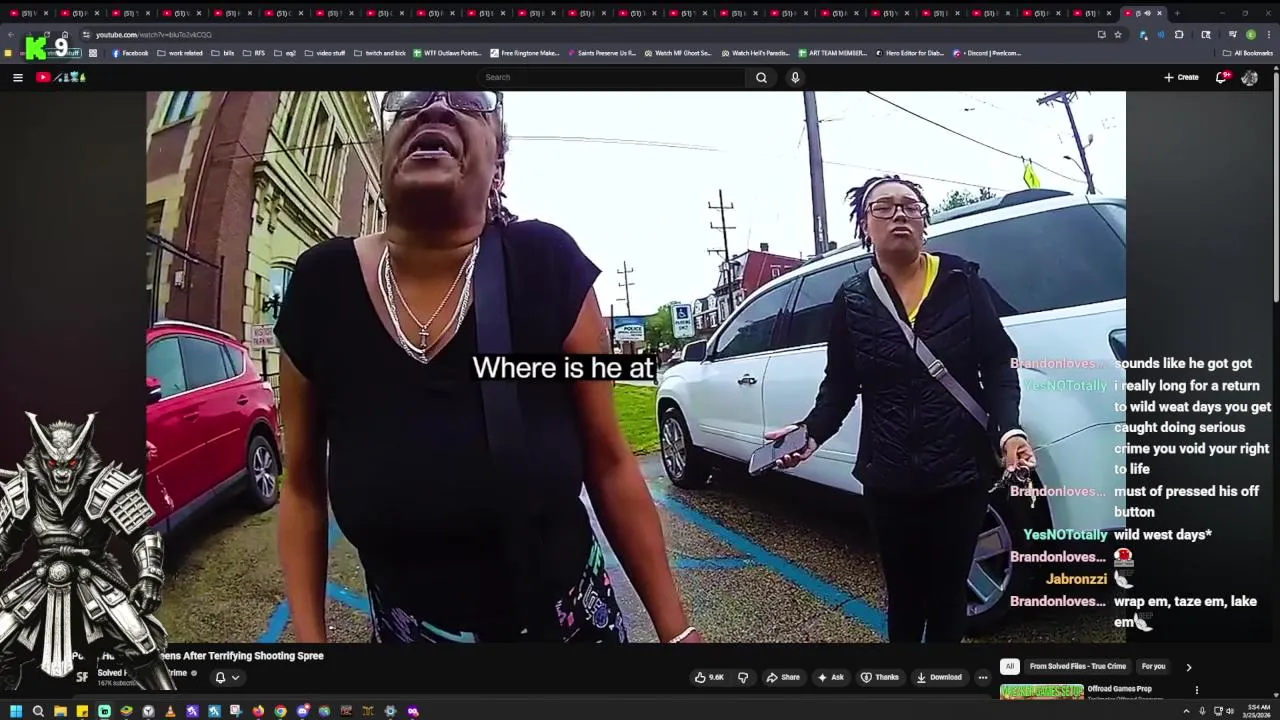Go to the YouTube home logo
Screen dimensions: 1280x720
(x=61, y=77)
